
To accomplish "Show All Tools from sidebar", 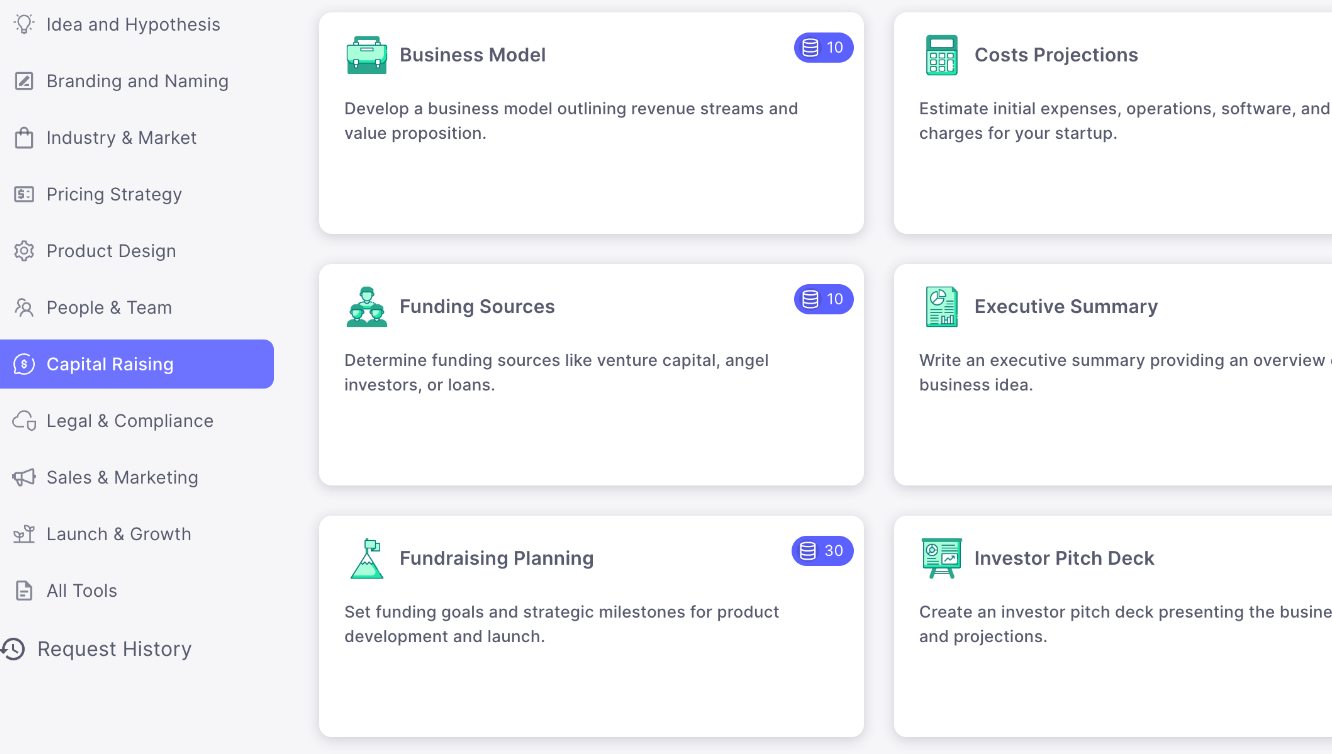I will 82,591.
